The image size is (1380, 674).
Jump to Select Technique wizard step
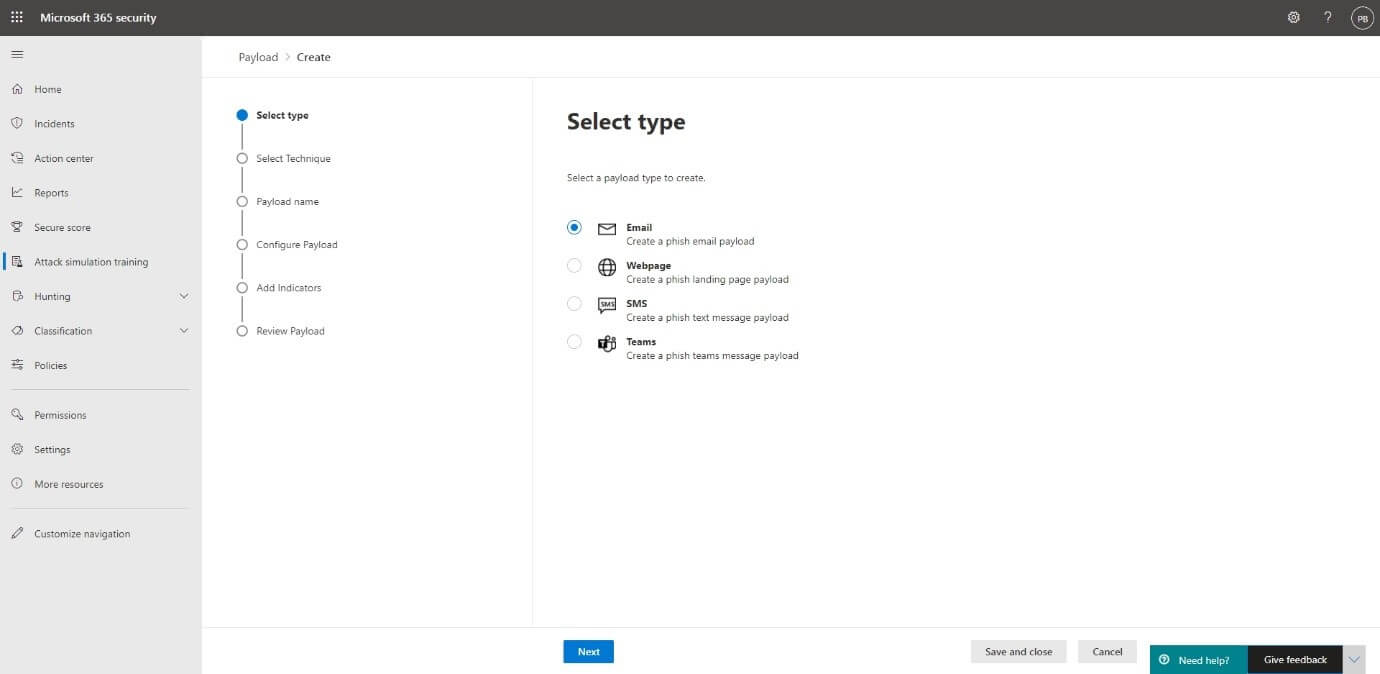[293, 159]
